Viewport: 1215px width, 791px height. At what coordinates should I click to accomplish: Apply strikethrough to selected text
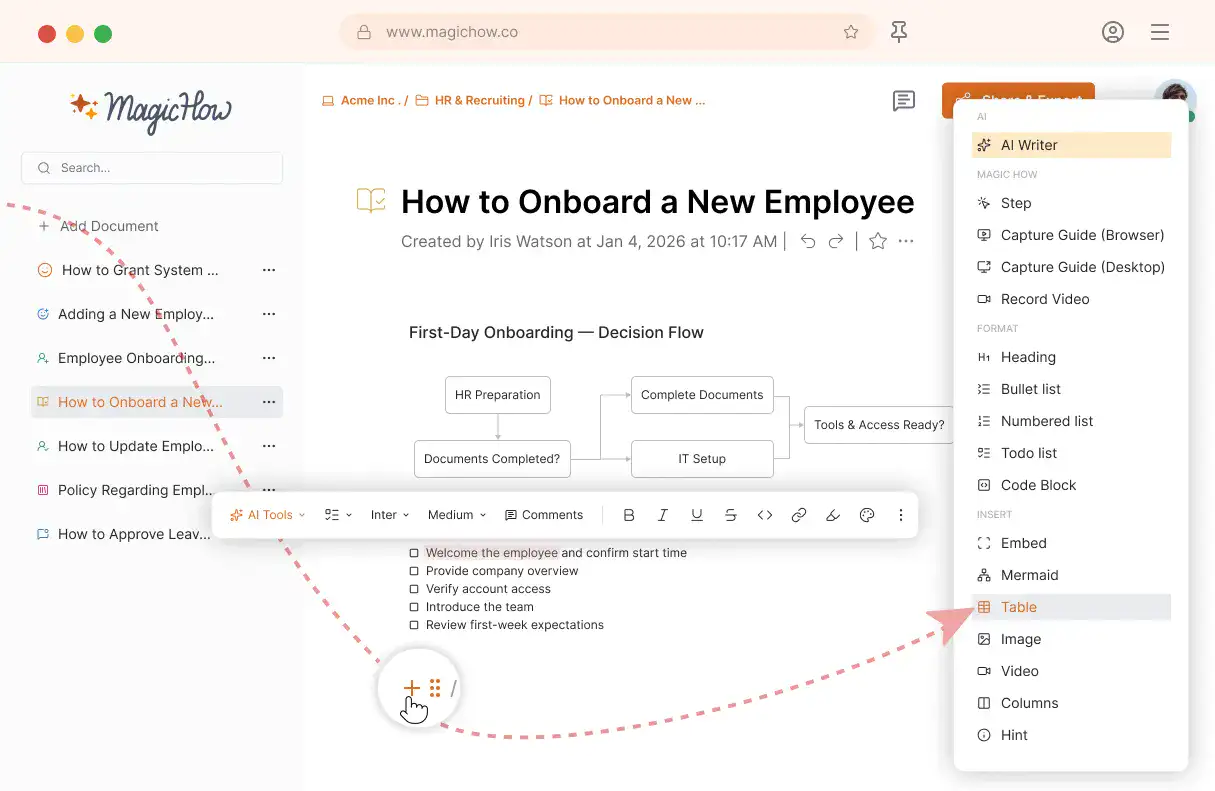coord(731,514)
